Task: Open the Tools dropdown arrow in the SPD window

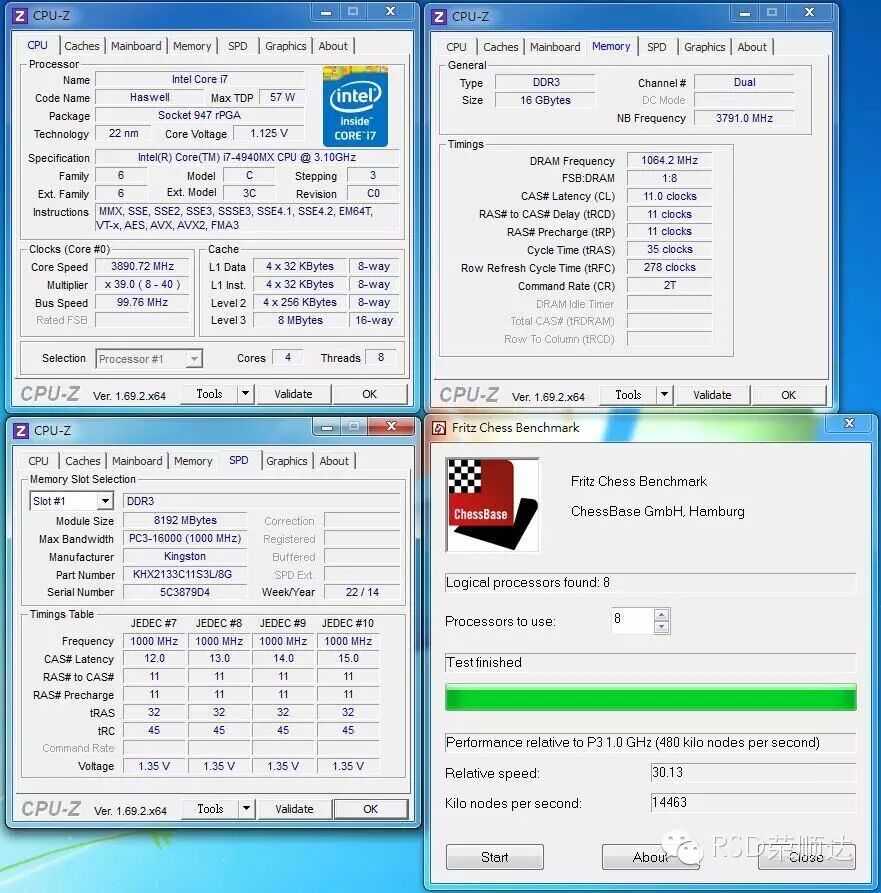Action: 247,809
